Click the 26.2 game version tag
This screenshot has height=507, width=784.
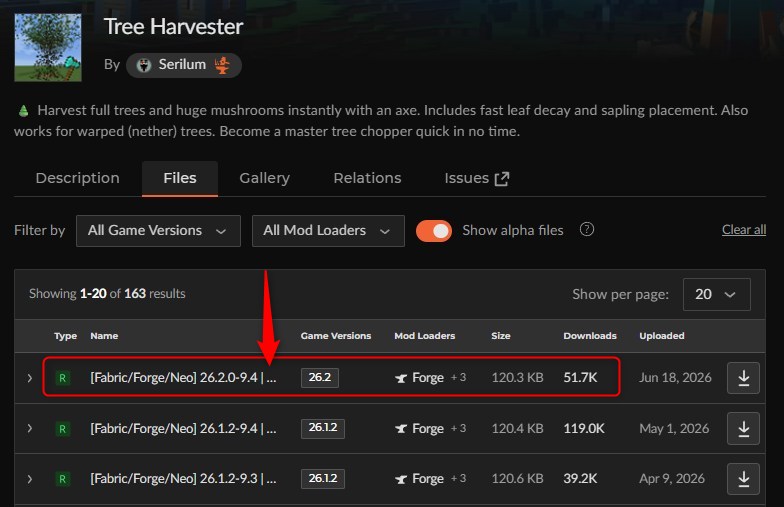click(320, 378)
